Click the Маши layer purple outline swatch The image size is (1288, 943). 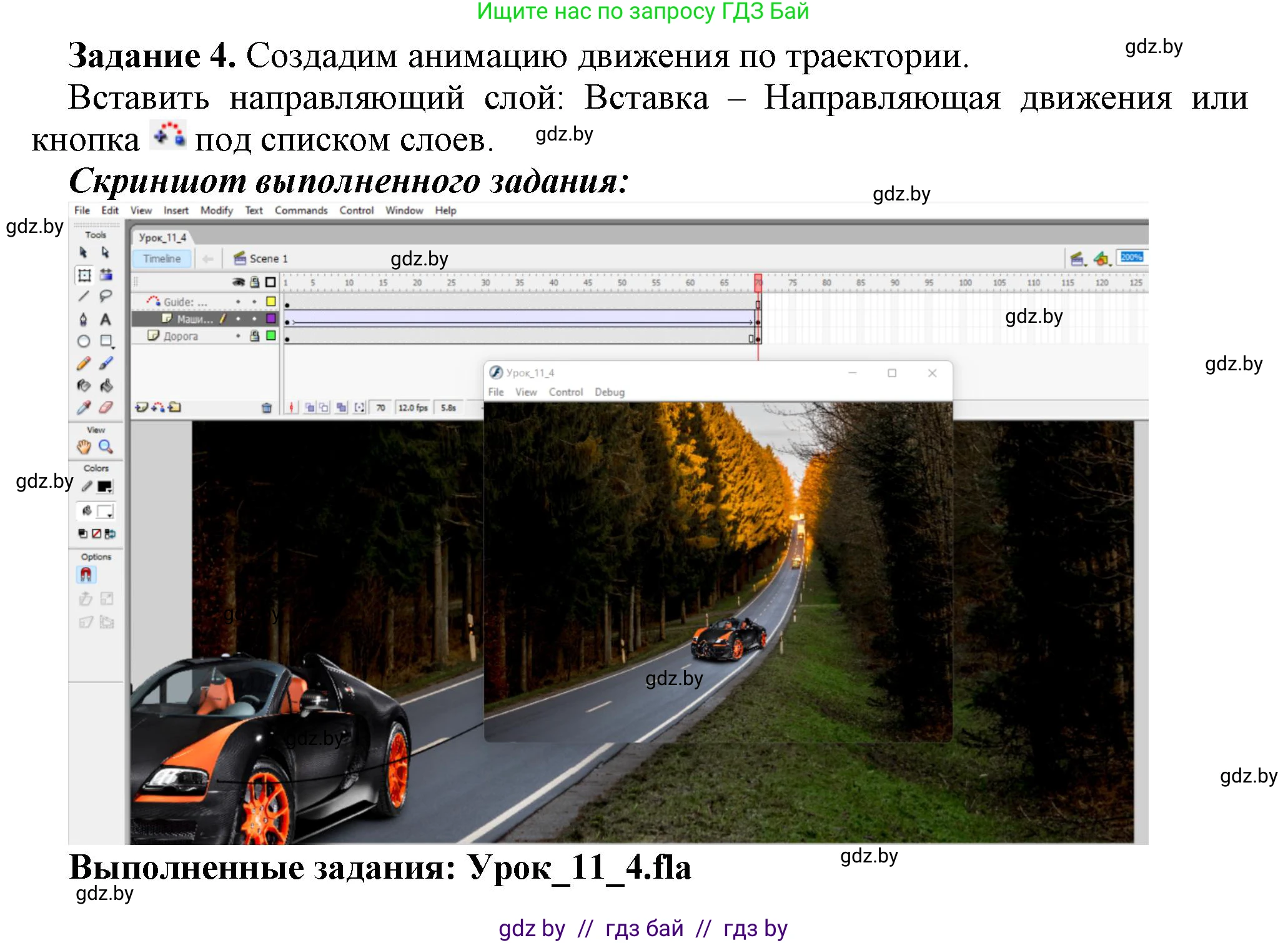[270, 320]
